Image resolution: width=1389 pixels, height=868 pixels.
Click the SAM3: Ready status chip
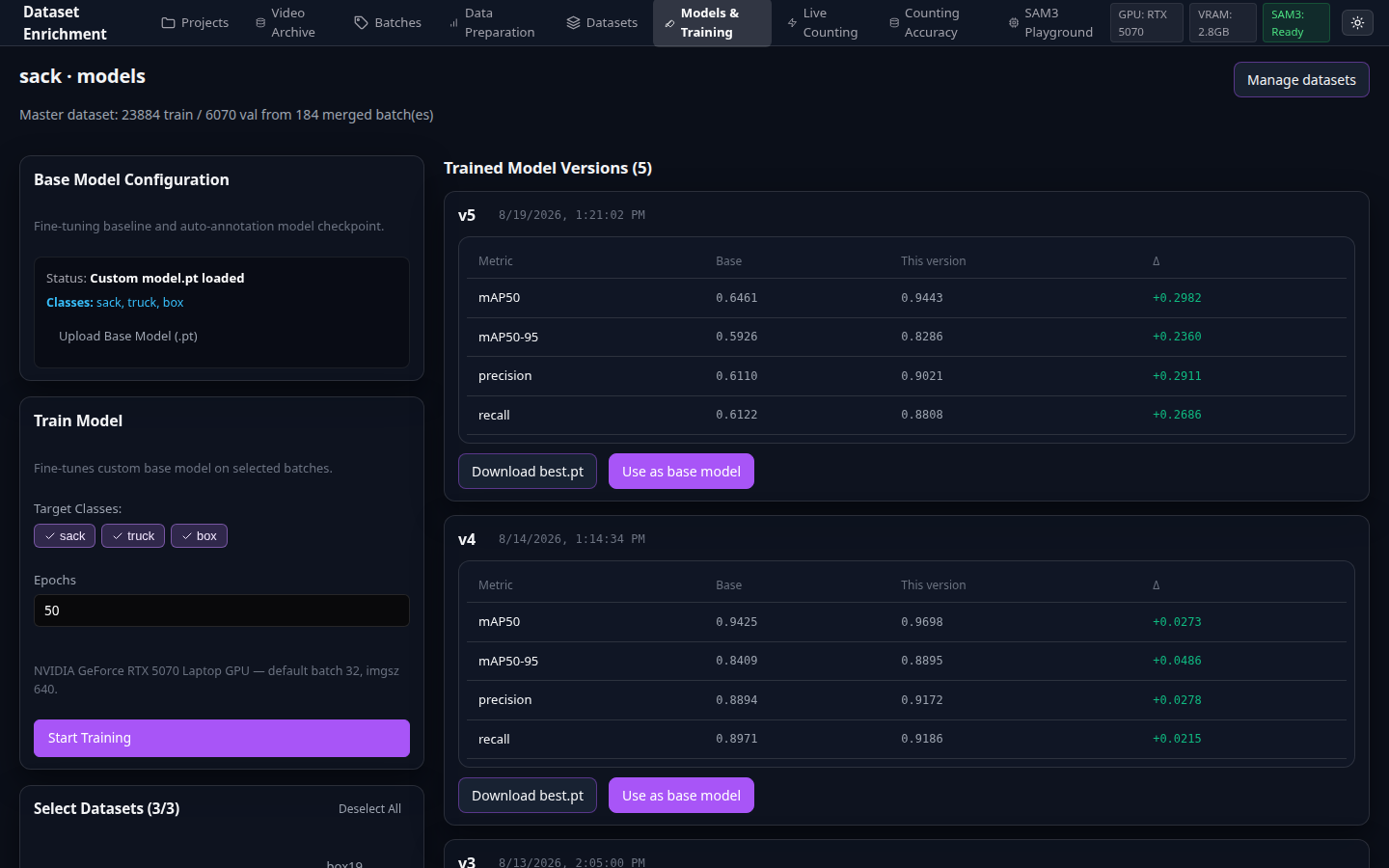1296,22
